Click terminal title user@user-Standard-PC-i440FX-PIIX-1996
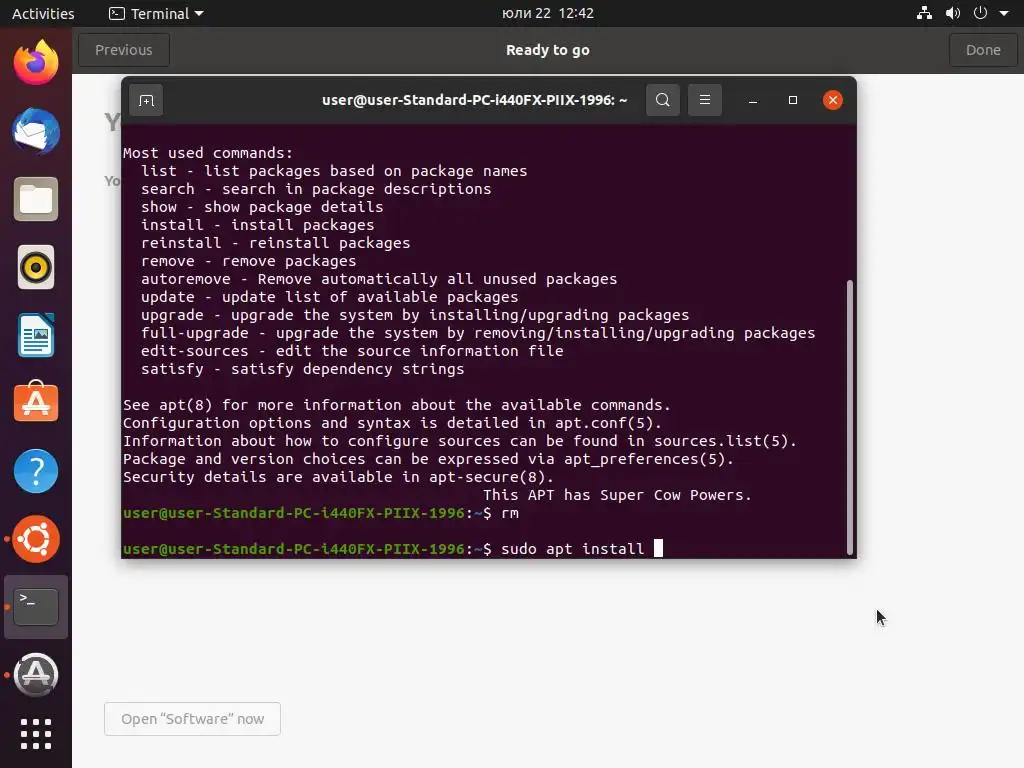 474,100
